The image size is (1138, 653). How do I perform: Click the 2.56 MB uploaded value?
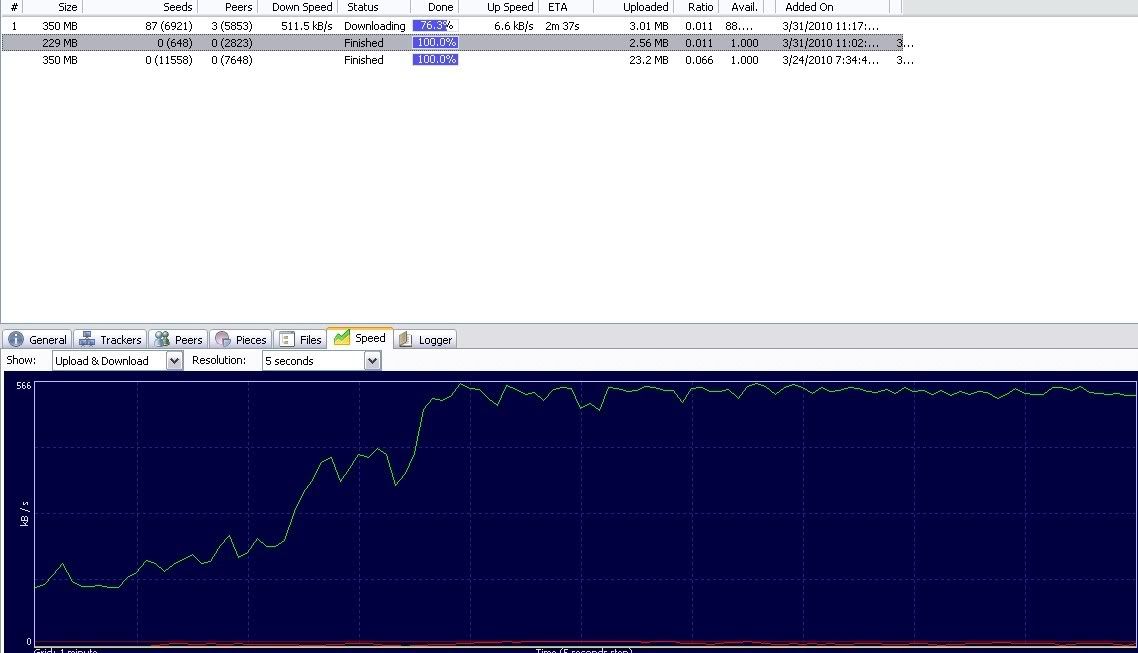point(648,43)
